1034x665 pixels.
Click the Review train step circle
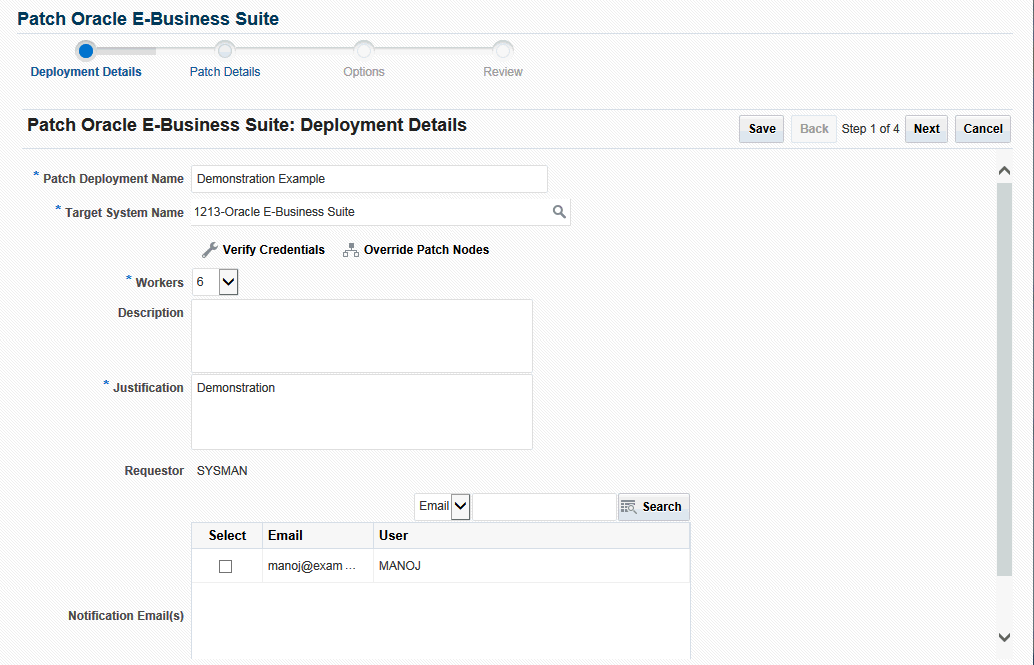click(x=502, y=50)
